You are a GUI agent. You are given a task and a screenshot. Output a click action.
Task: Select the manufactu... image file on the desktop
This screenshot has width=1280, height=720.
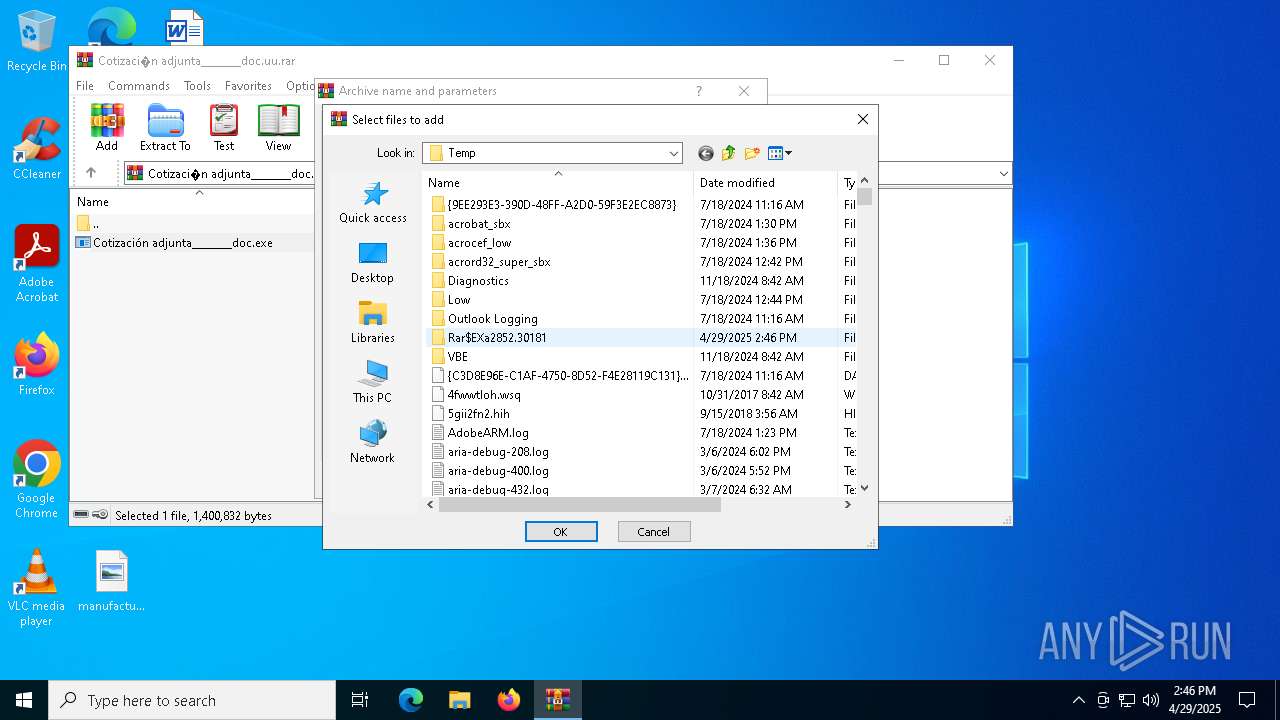click(x=112, y=581)
